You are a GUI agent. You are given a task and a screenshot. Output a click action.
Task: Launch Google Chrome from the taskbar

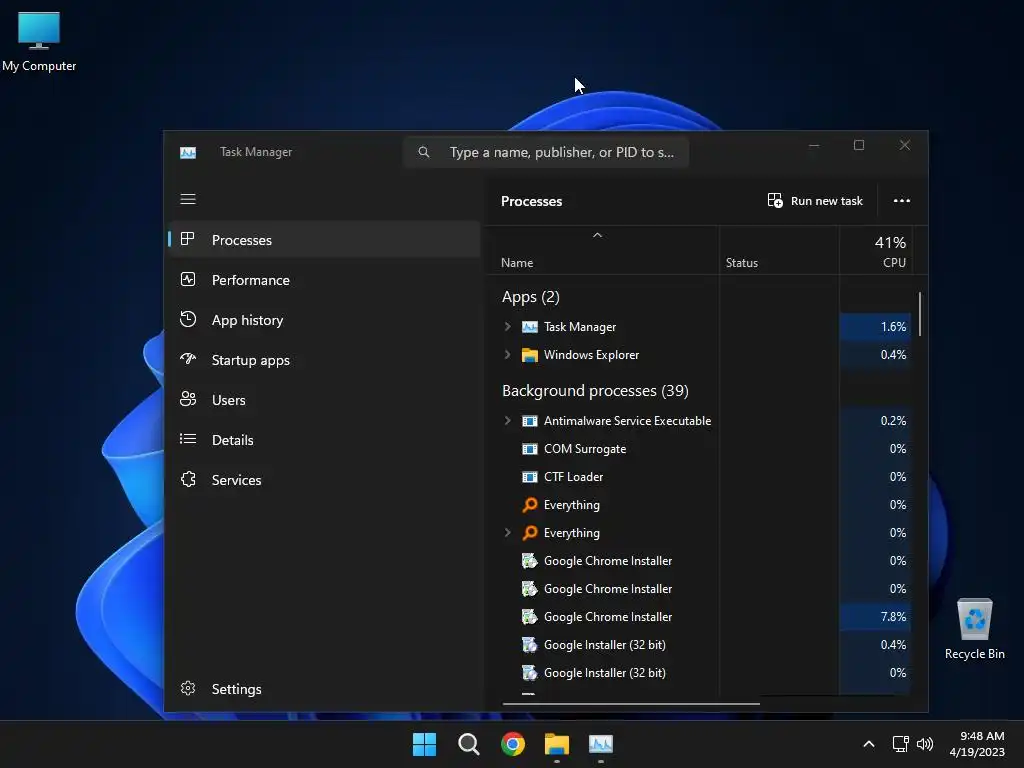(x=513, y=744)
